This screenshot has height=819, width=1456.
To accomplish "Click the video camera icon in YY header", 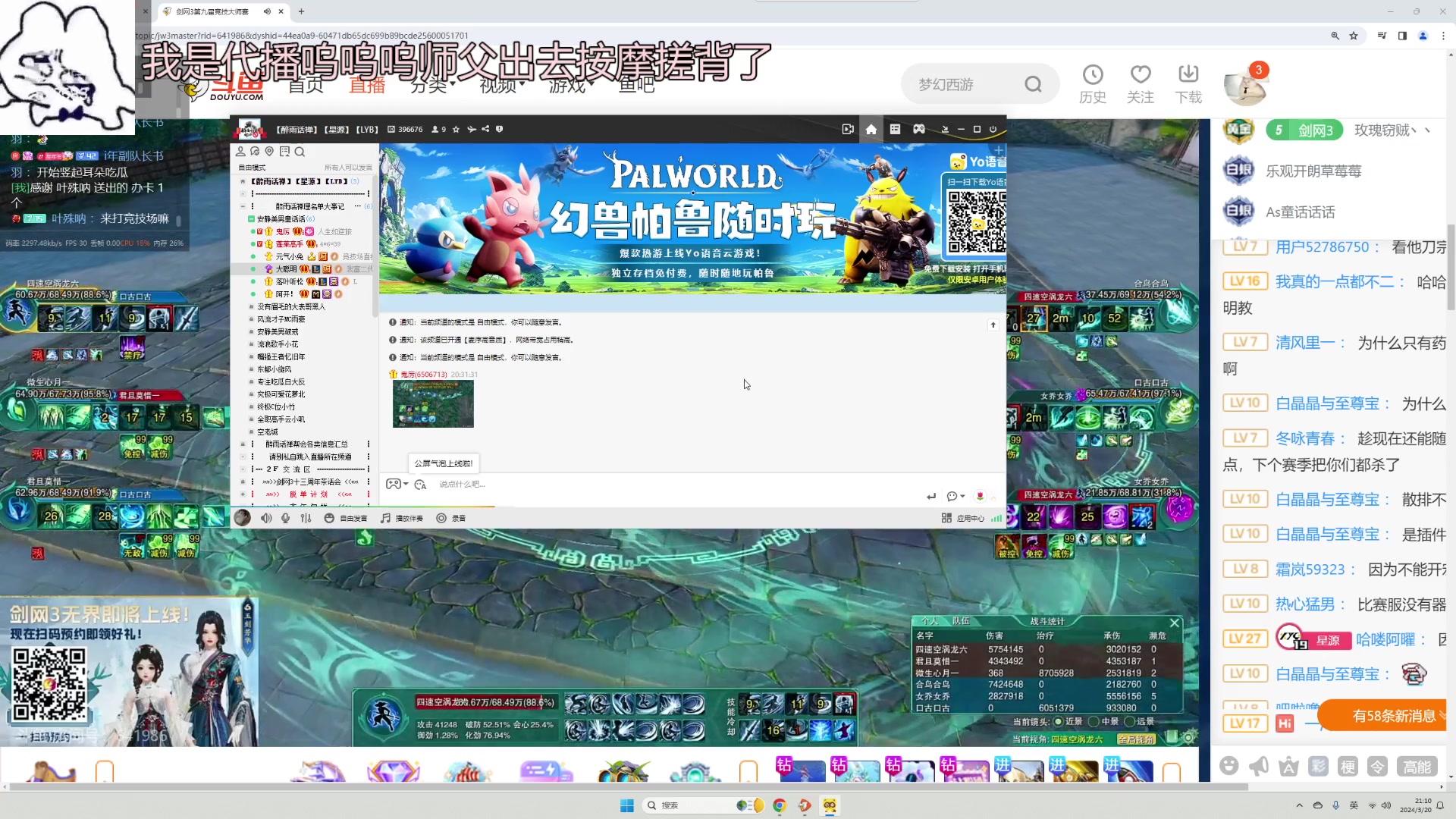I will (x=847, y=129).
